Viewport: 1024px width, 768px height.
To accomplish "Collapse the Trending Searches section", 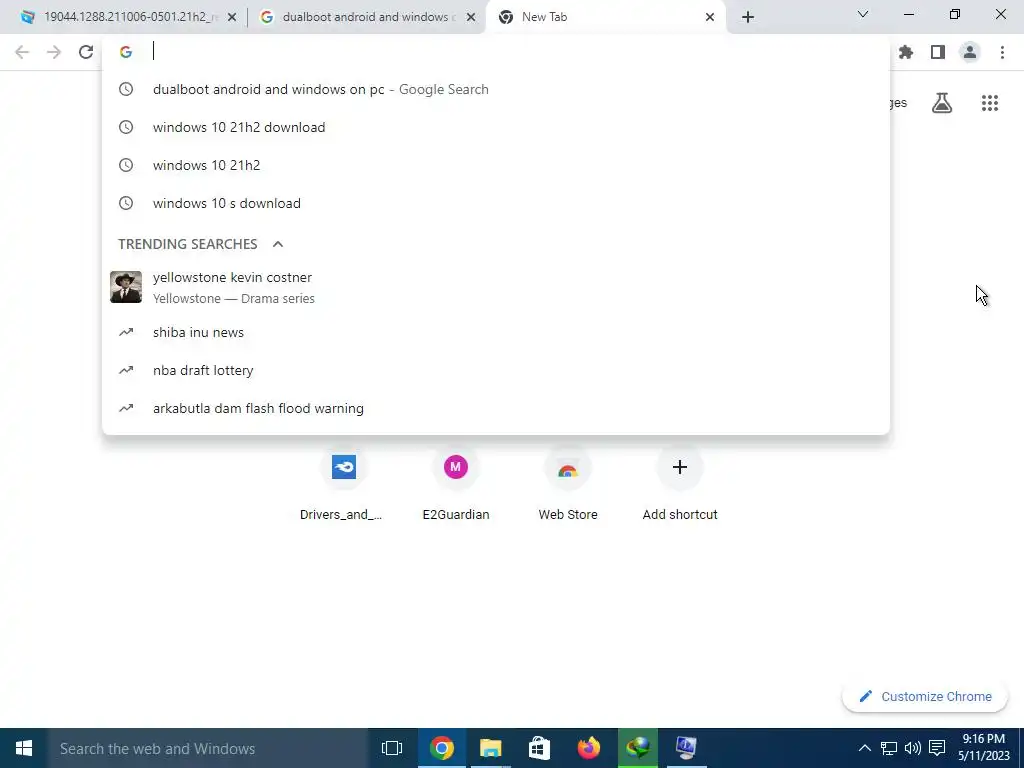I will tap(278, 244).
